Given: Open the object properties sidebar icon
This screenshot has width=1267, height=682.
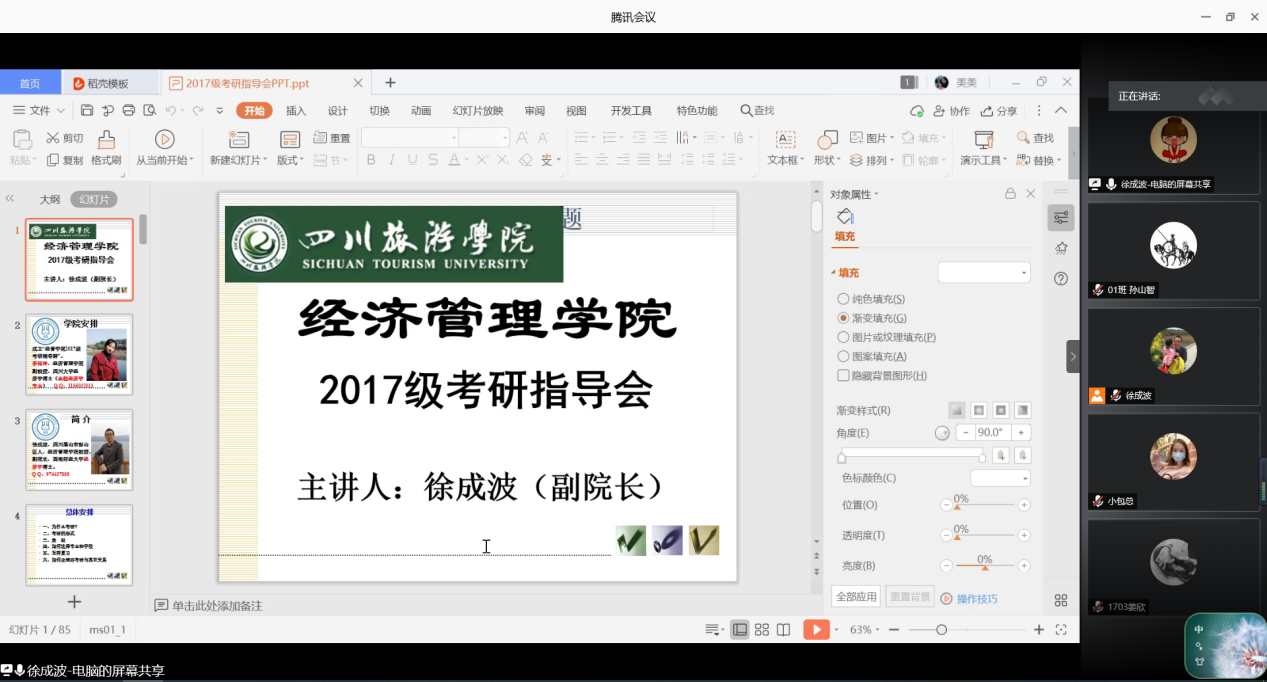Looking at the screenshot, I should click(1061, 217).
